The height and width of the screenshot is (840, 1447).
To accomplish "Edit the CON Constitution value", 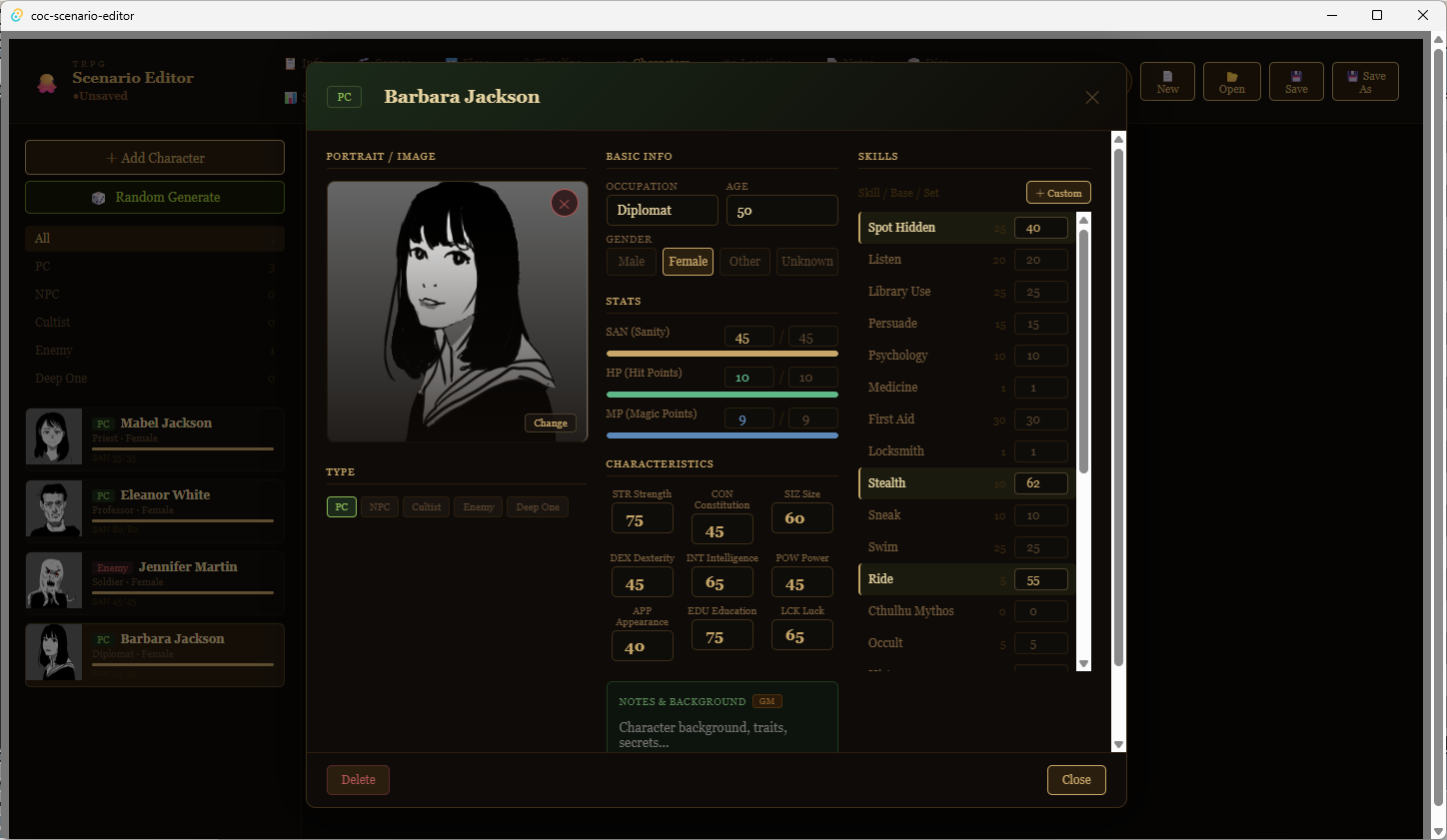I will tap(723, 530).
